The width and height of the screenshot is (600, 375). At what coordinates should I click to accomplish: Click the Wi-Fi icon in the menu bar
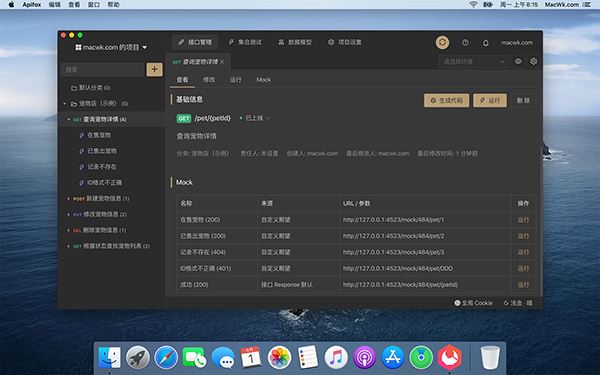[473, 5]
